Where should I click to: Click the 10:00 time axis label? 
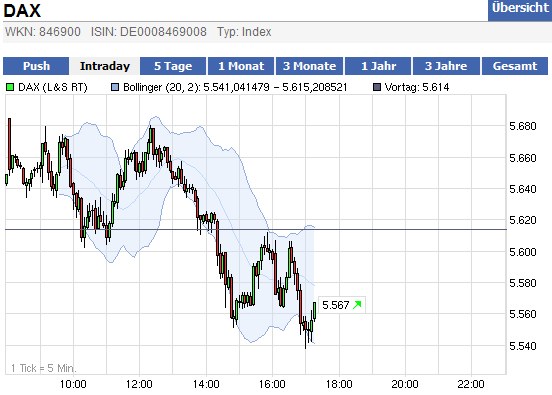(x=73, y=384)
